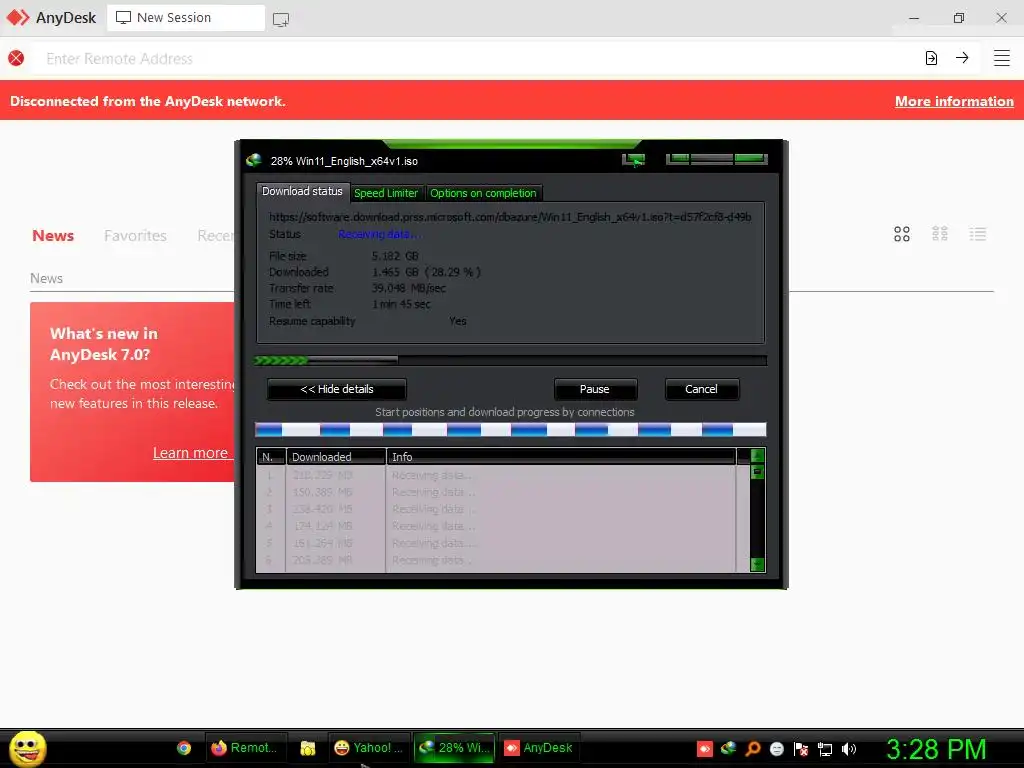Click the 3:28 PM clock
Screen dimensions: 1024x768
click(936, 749)
